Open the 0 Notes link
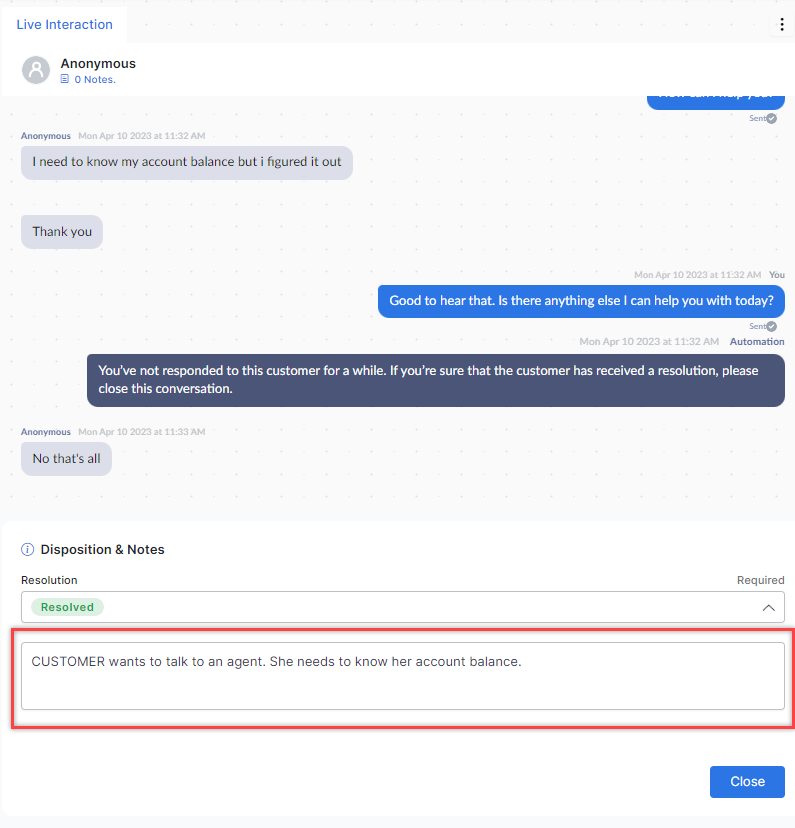The image size is (795, 828). click(x=94, y=79)
